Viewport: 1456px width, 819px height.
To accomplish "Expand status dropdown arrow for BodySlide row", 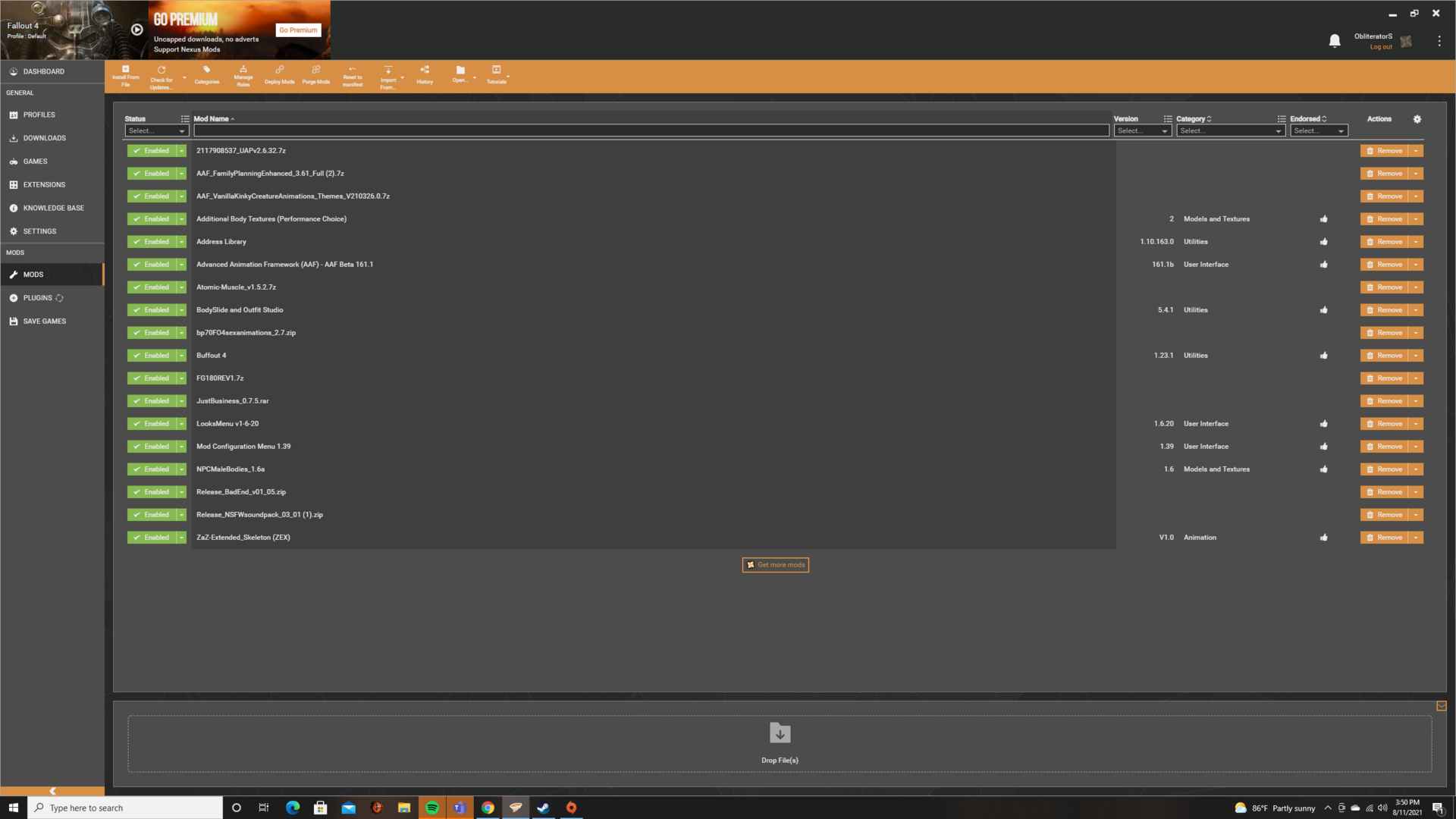I will tap(181, 310).
